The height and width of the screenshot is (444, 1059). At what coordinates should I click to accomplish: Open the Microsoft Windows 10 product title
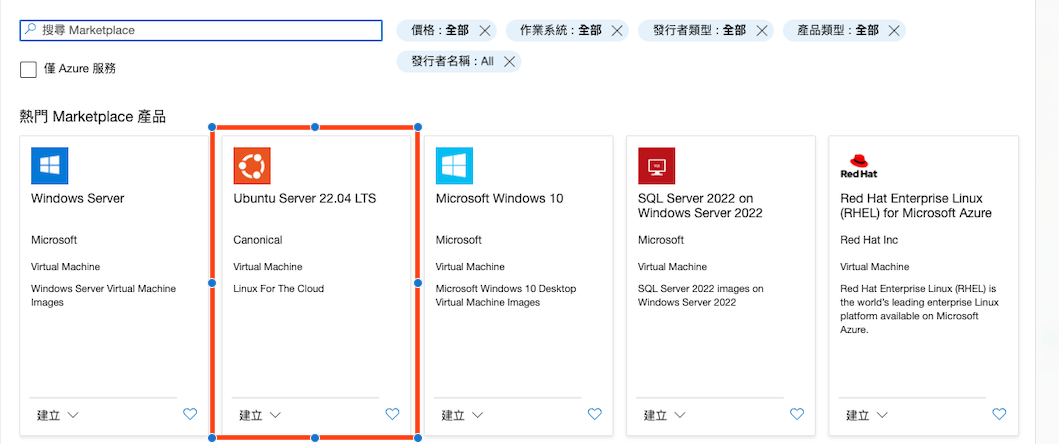coord(499,199)
